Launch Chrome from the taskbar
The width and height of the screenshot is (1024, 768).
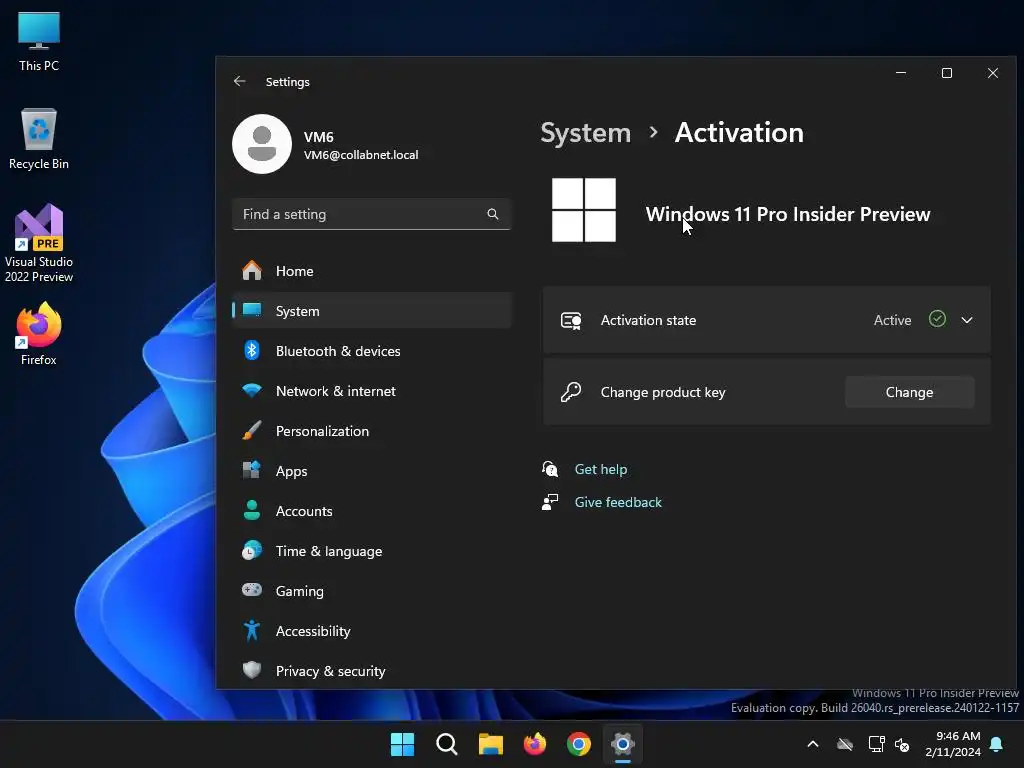point(579,744)
